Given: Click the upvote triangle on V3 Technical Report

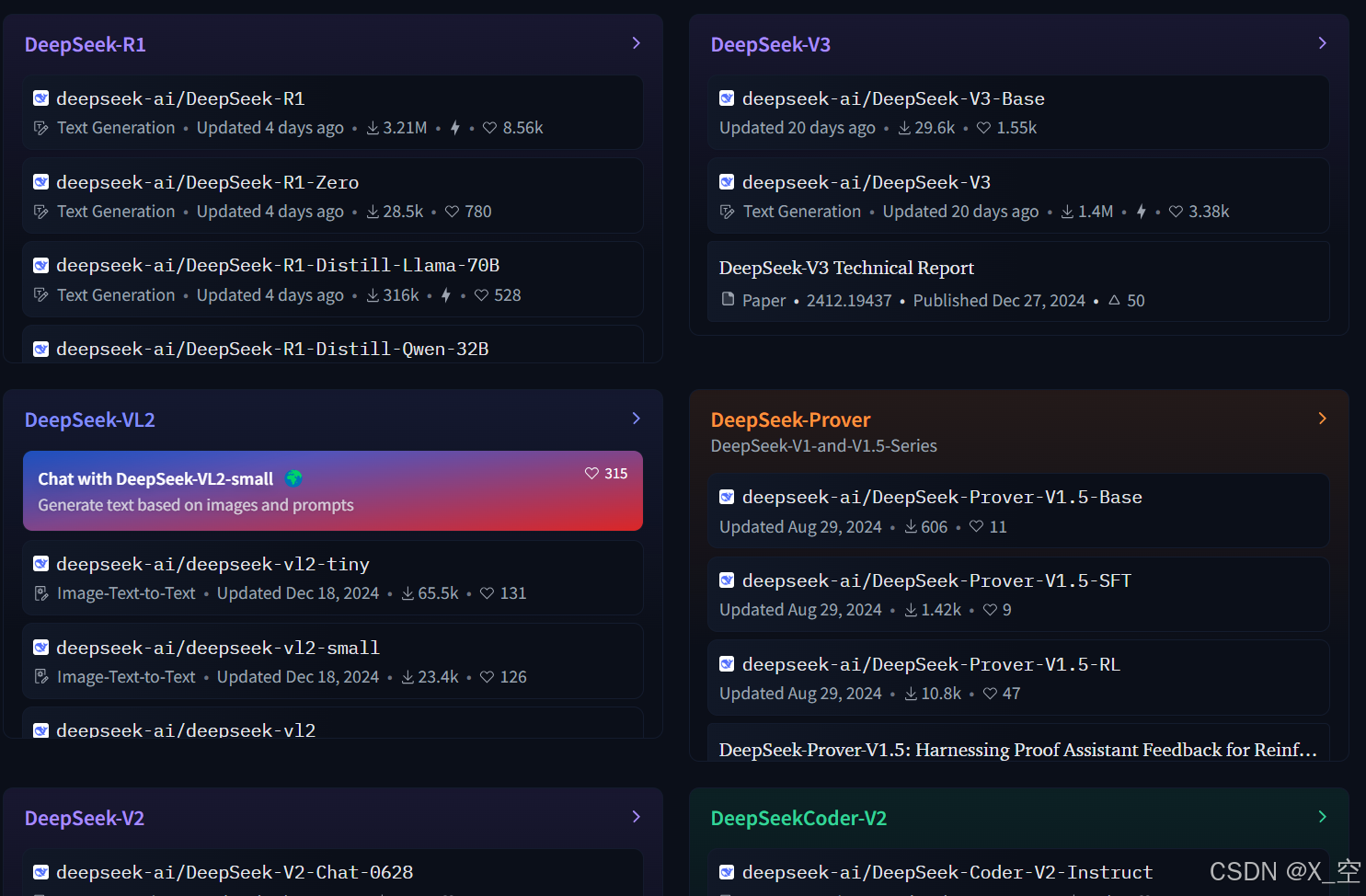Looking at the screenshot, I should (x=1114, y=300).
